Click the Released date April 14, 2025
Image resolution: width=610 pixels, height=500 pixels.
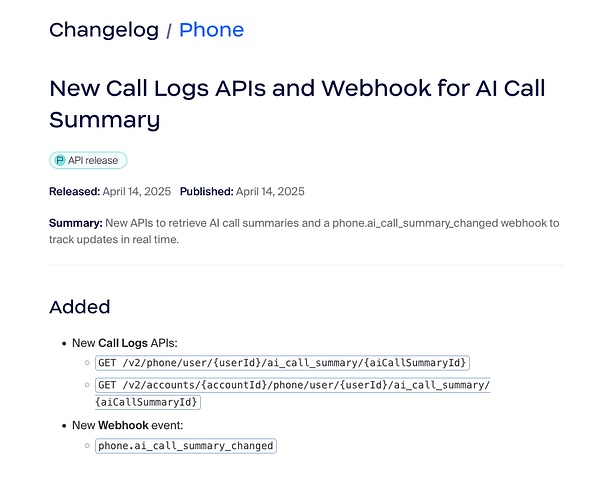pyautogui.click(x=137, y=191)
